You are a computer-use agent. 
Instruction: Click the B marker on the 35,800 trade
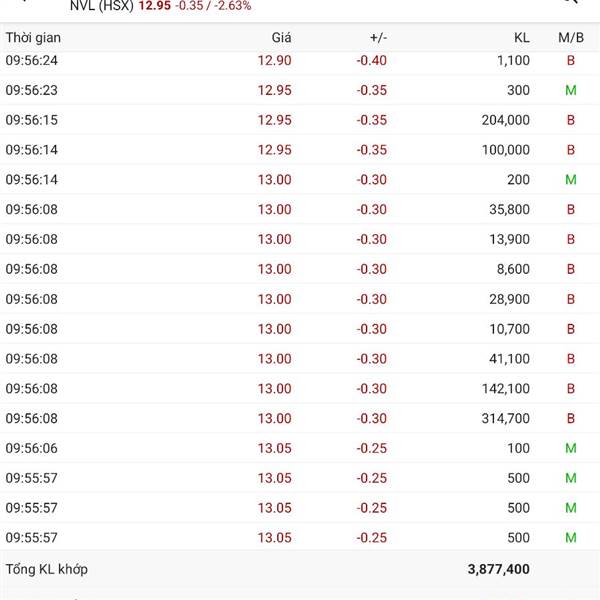click(571, 210)
